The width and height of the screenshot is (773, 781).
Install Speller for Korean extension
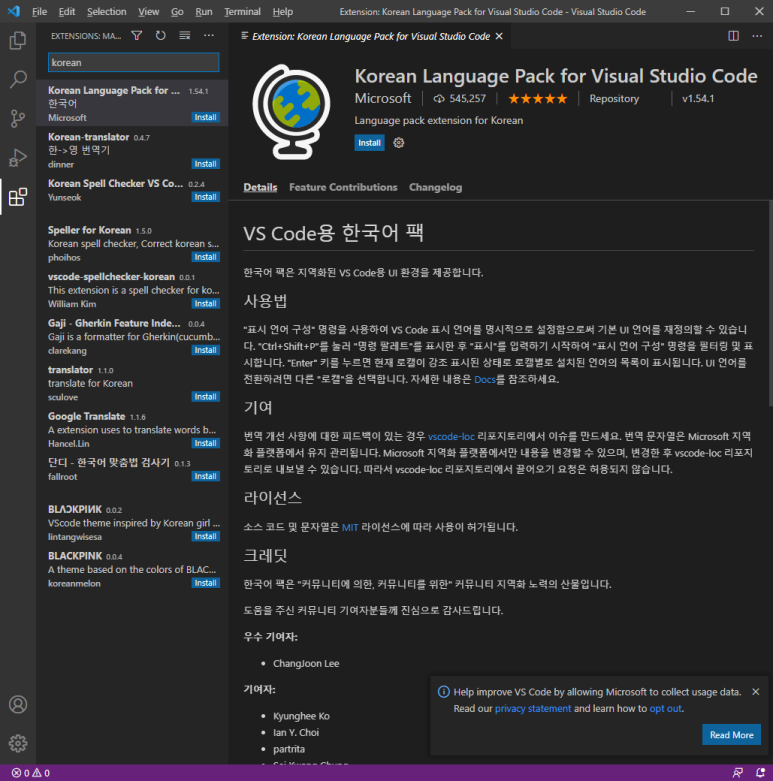coord(205,257)
